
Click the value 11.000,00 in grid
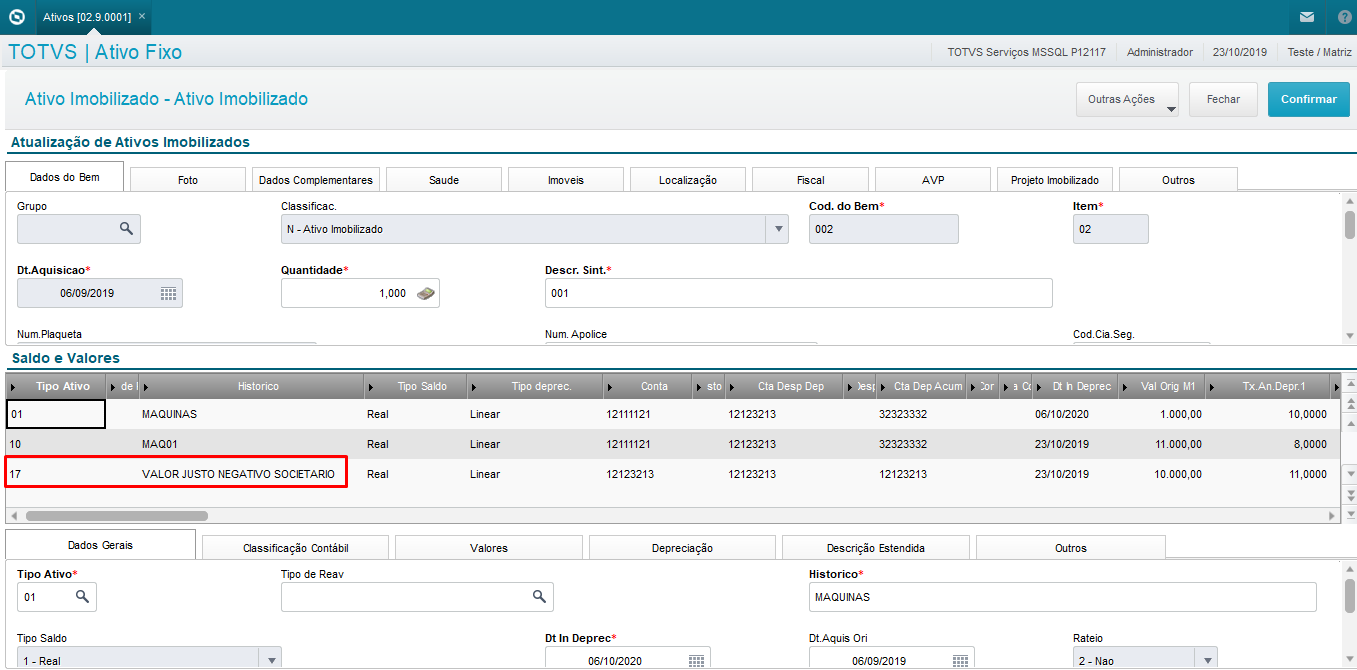coord(1177,444)
